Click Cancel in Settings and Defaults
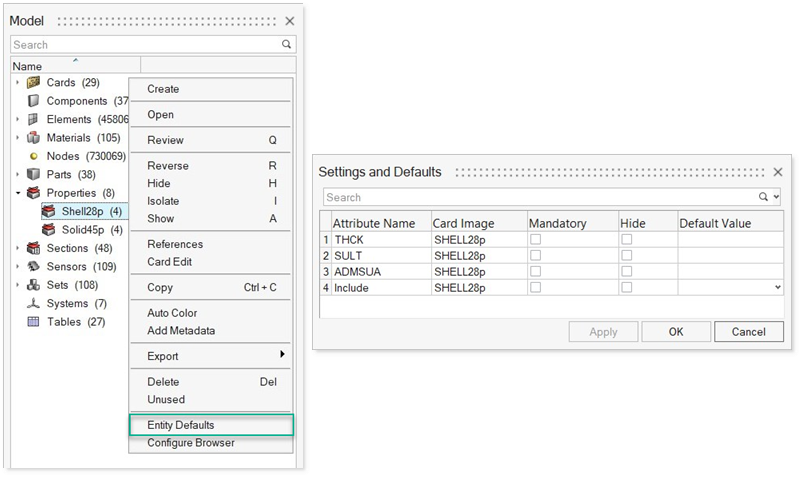799x477 pixels. pos(748,331)
